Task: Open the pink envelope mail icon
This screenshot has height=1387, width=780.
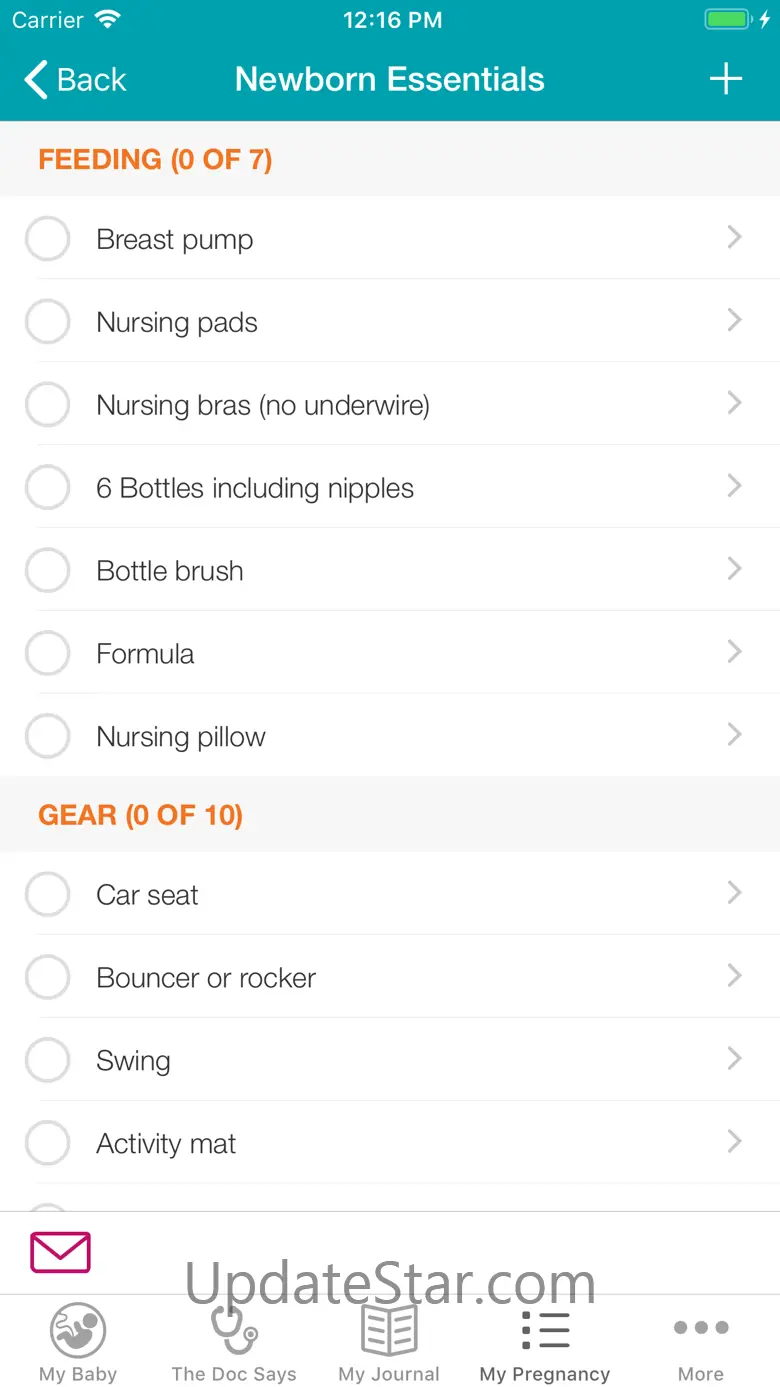Action: [60, 1252]
